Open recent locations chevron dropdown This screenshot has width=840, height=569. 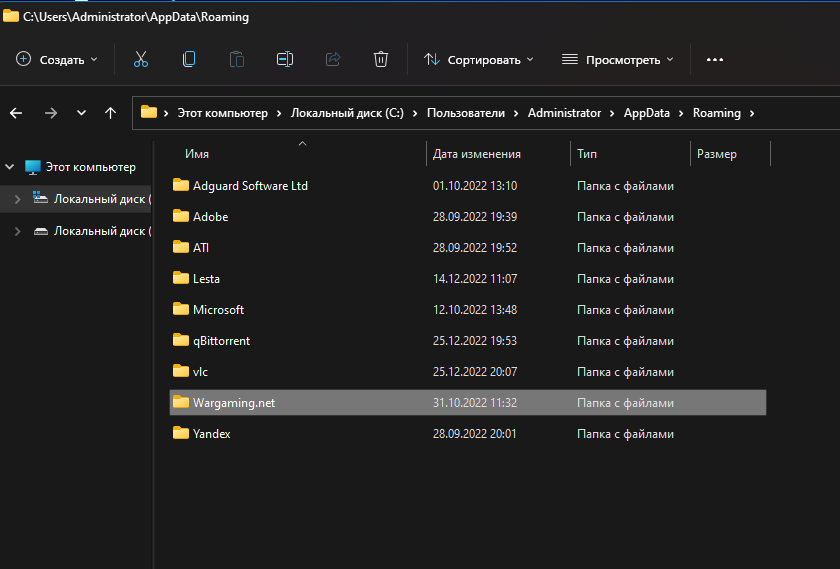click(x=81, y=113)
